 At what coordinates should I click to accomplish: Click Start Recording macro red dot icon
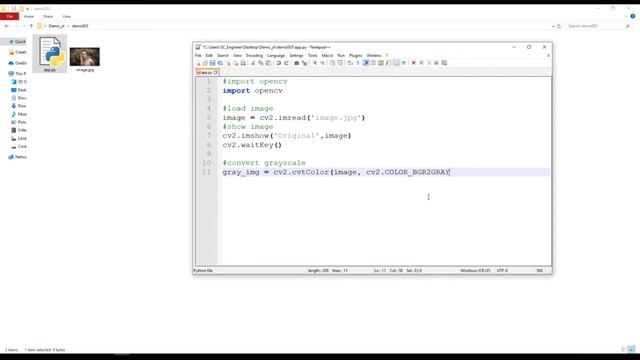(x=413, y=63)
